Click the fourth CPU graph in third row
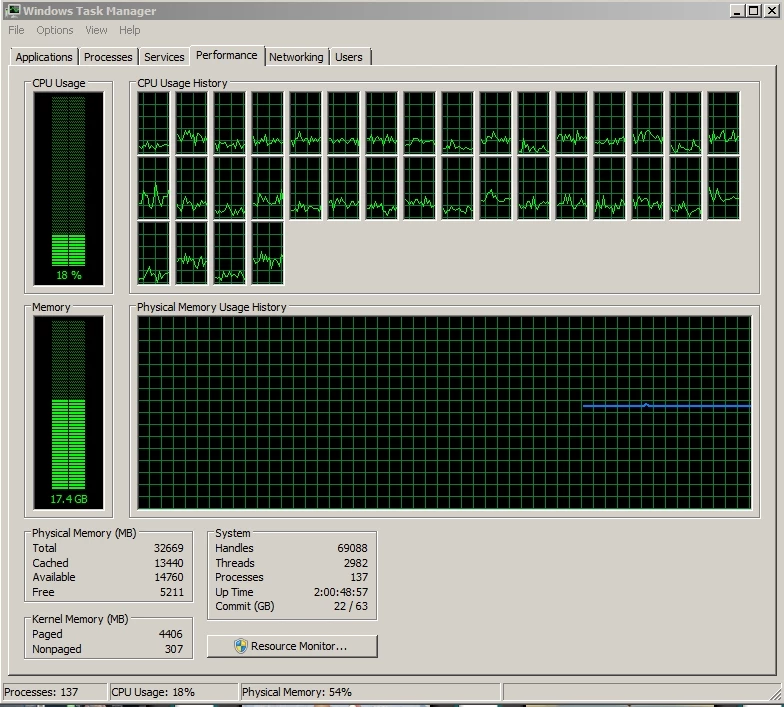 [268, 253]
